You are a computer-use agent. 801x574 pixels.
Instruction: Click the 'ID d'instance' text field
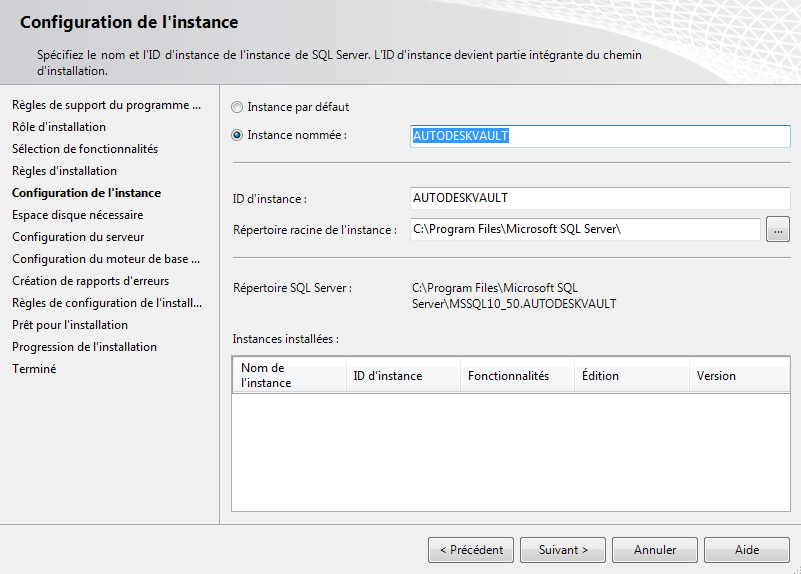pos(600,198)
